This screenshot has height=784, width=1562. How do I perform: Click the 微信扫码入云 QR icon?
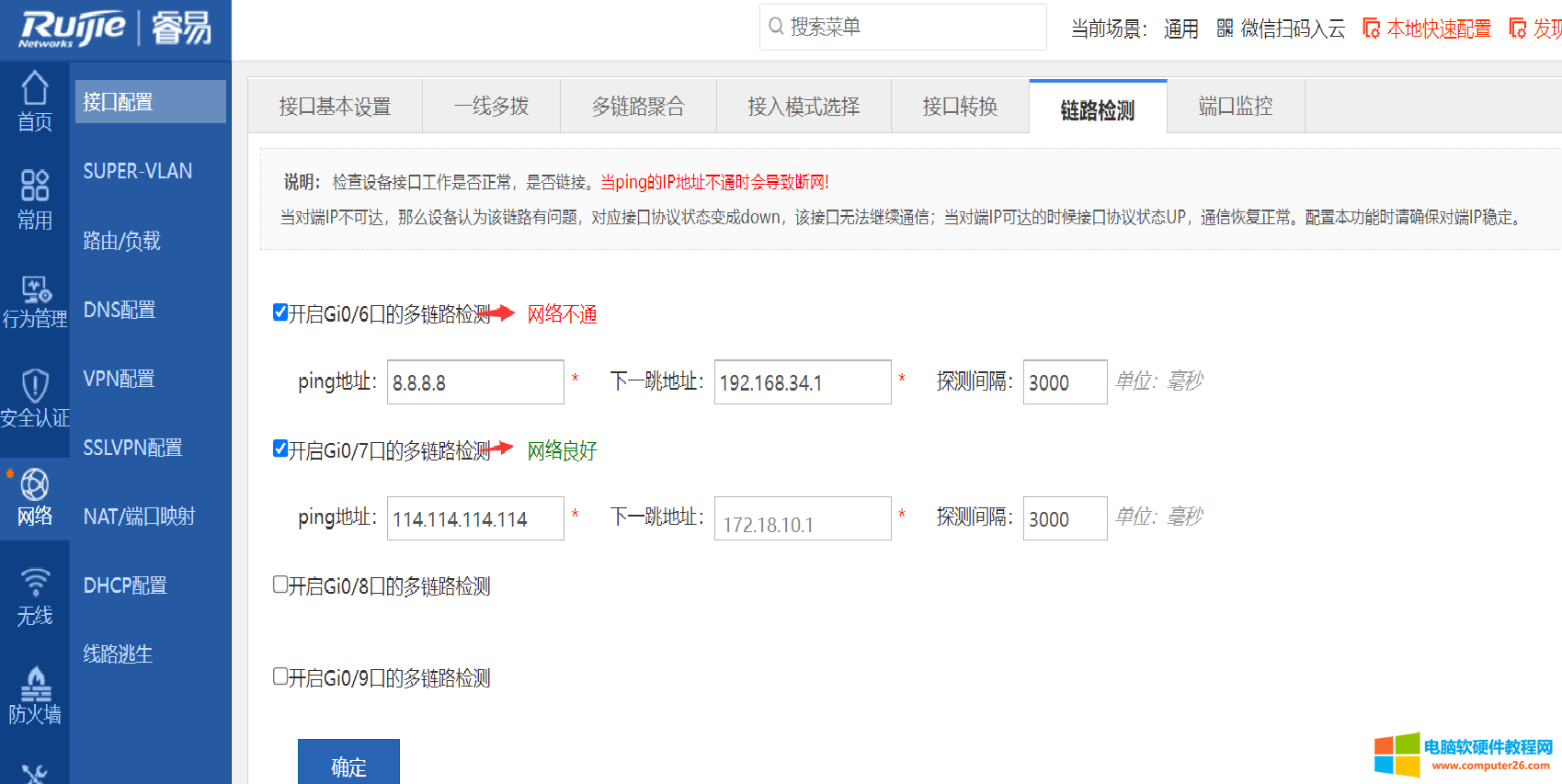click(x=1225, y=28)
